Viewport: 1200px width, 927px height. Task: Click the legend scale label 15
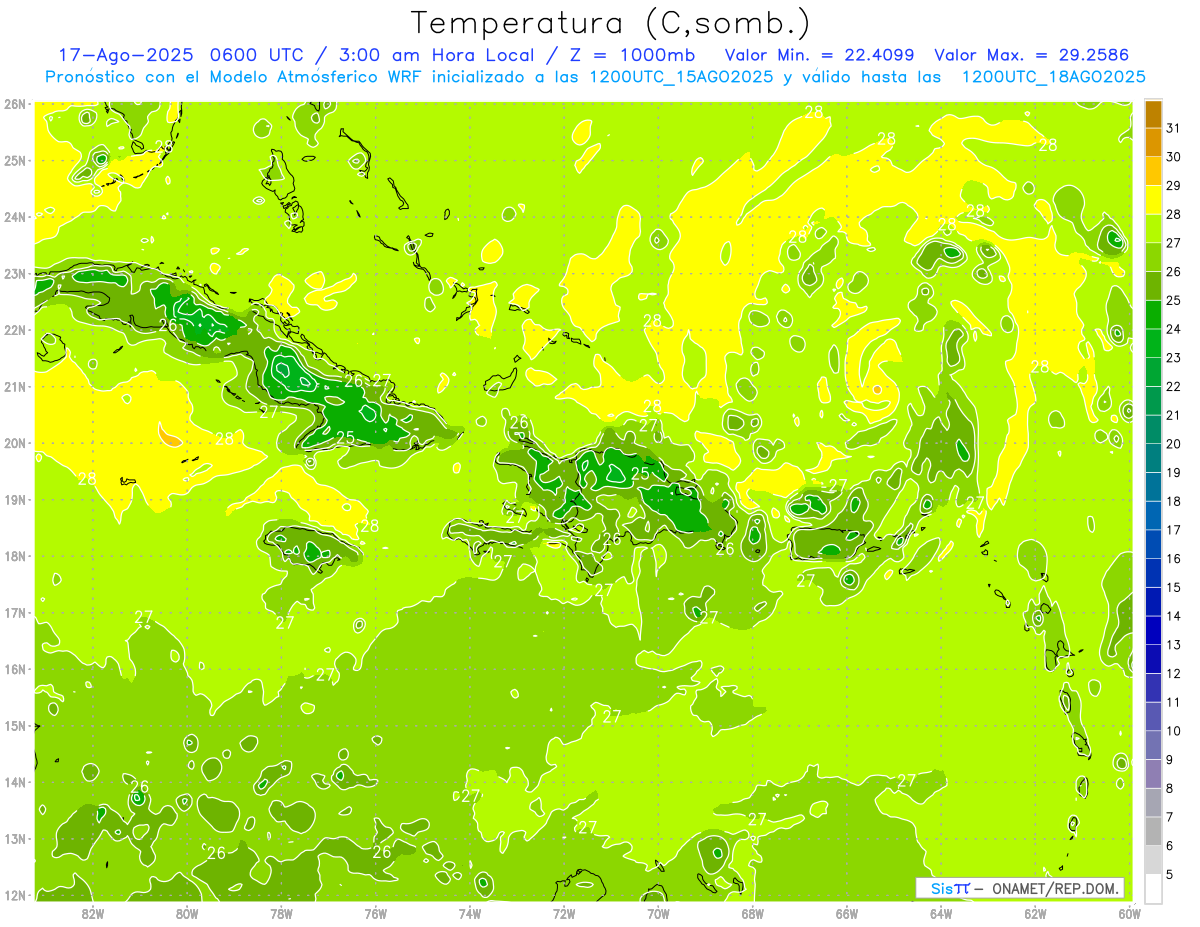click(1173, 587)
